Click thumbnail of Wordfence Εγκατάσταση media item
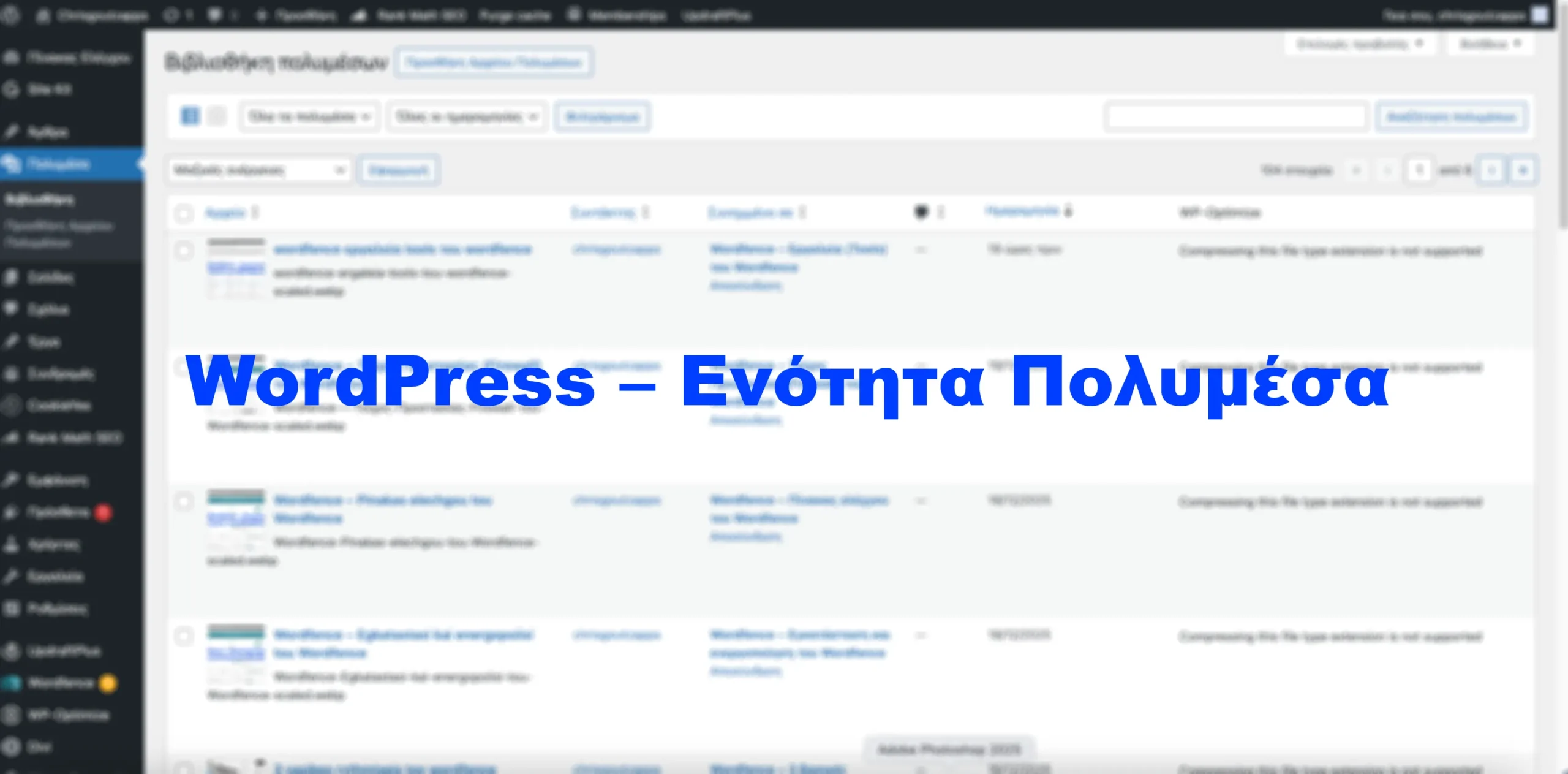The width and height of the screenshot is (1568, 774). coord(236,653)
